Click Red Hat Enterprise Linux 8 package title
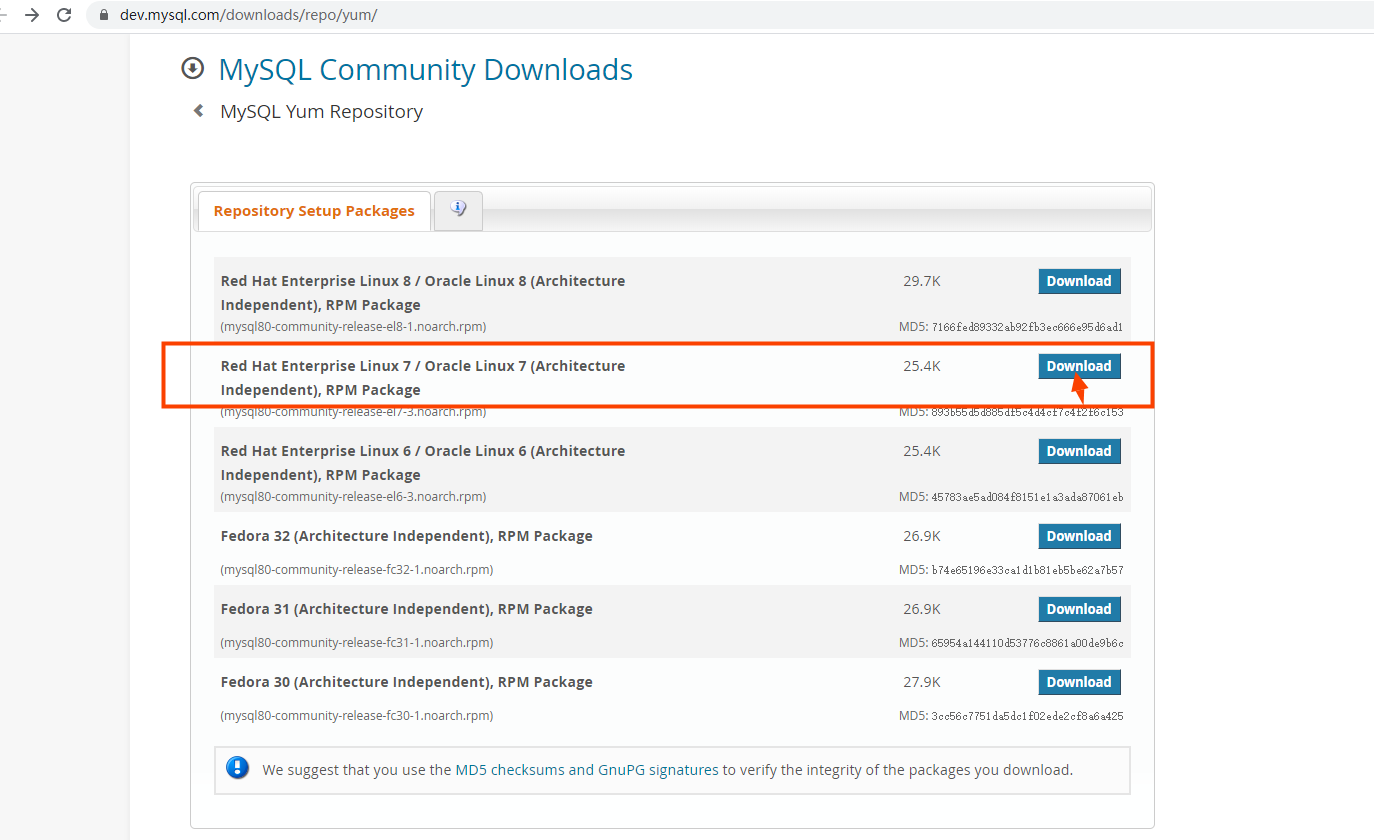 pyautogui.click(x=423, y=293)
